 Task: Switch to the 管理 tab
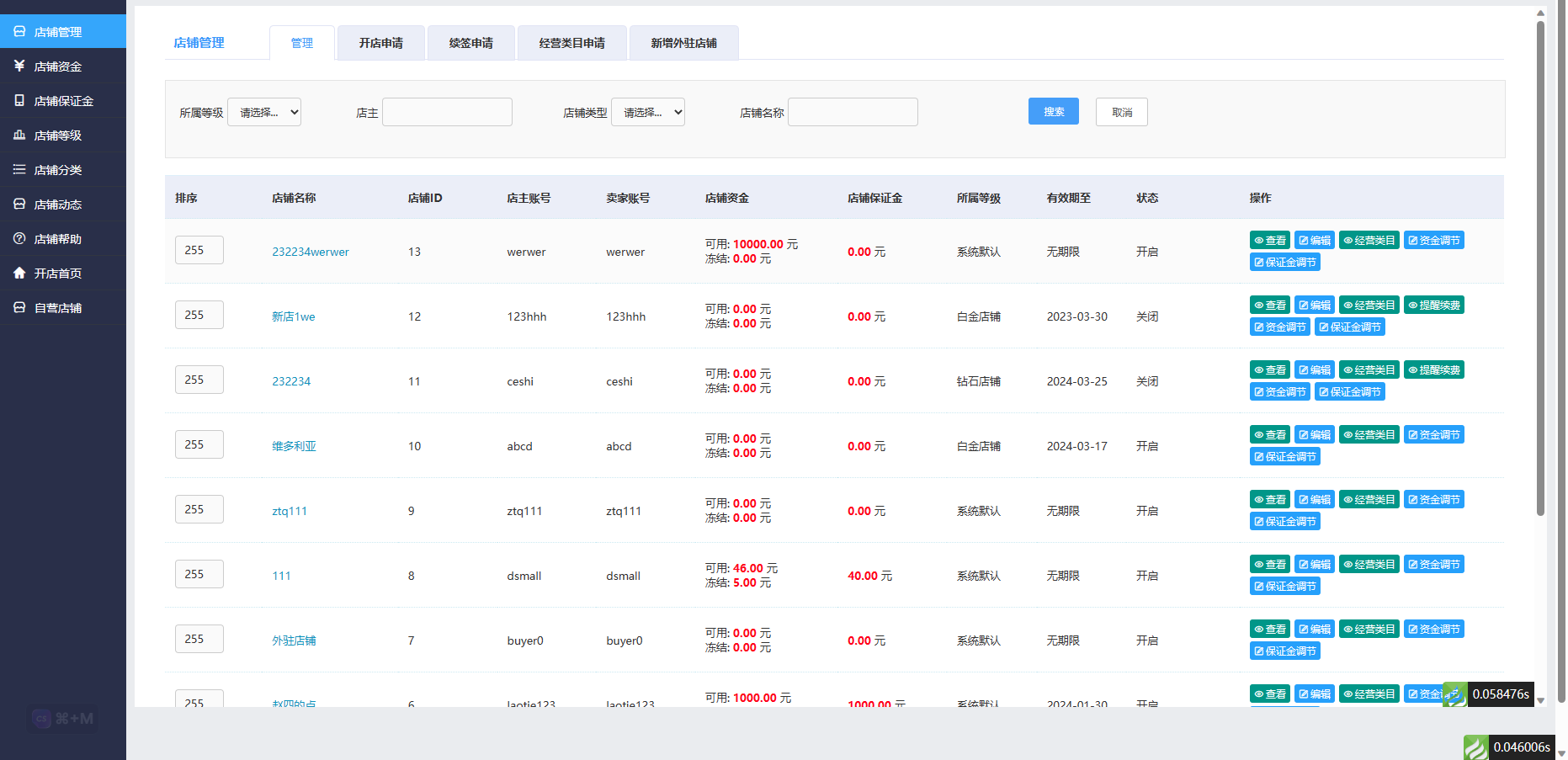pos(302,43)
